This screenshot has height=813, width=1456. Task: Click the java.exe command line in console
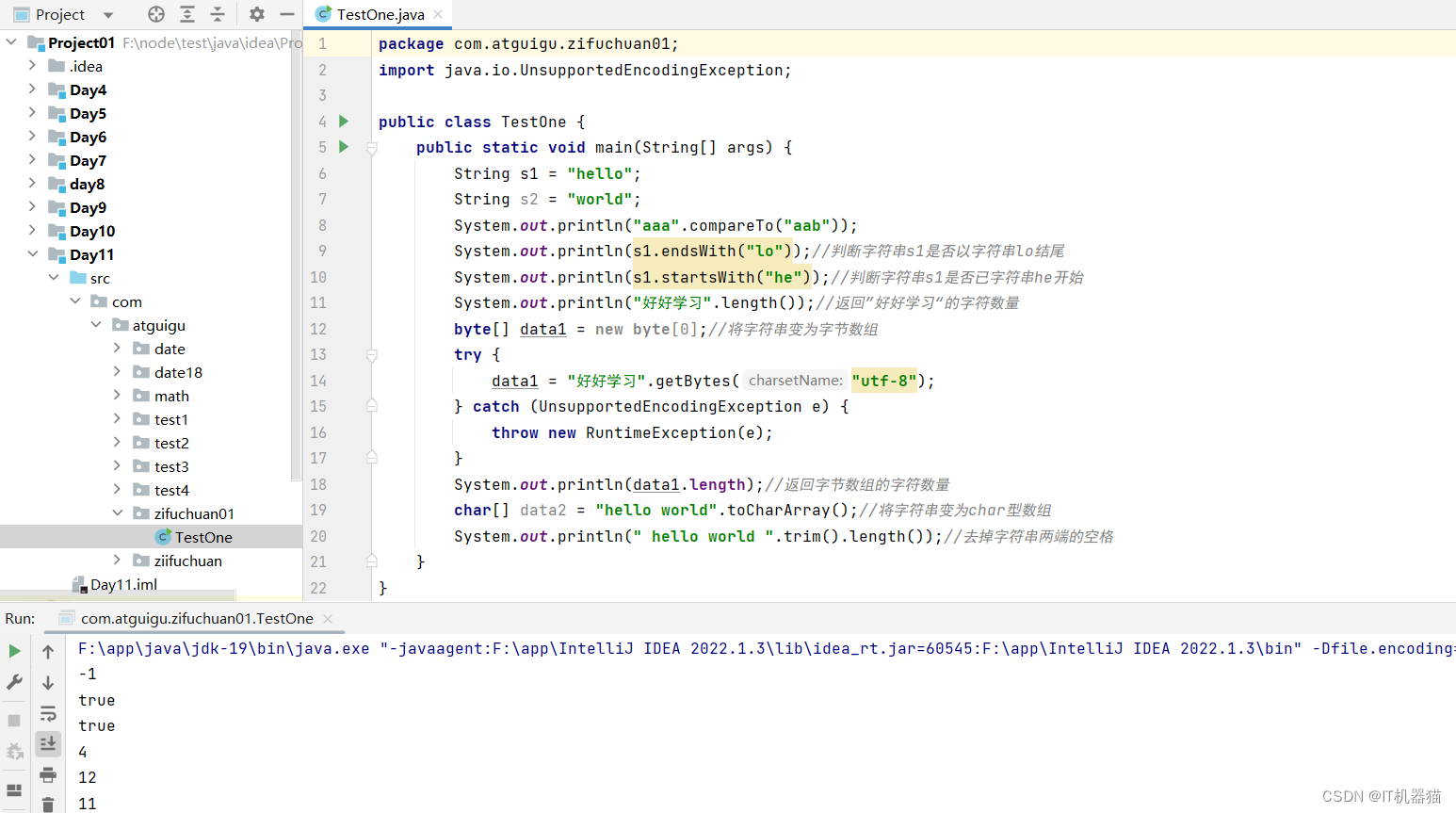[x=766, y=648]
